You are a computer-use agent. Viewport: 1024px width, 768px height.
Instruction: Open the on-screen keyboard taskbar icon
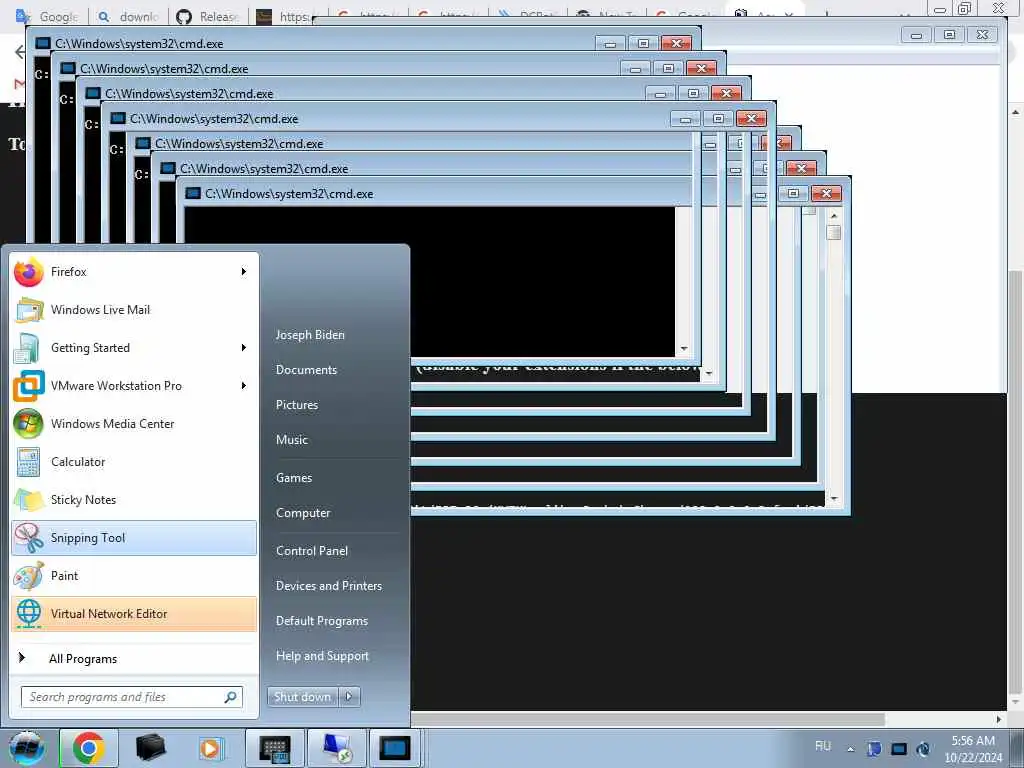pos(274,748)
